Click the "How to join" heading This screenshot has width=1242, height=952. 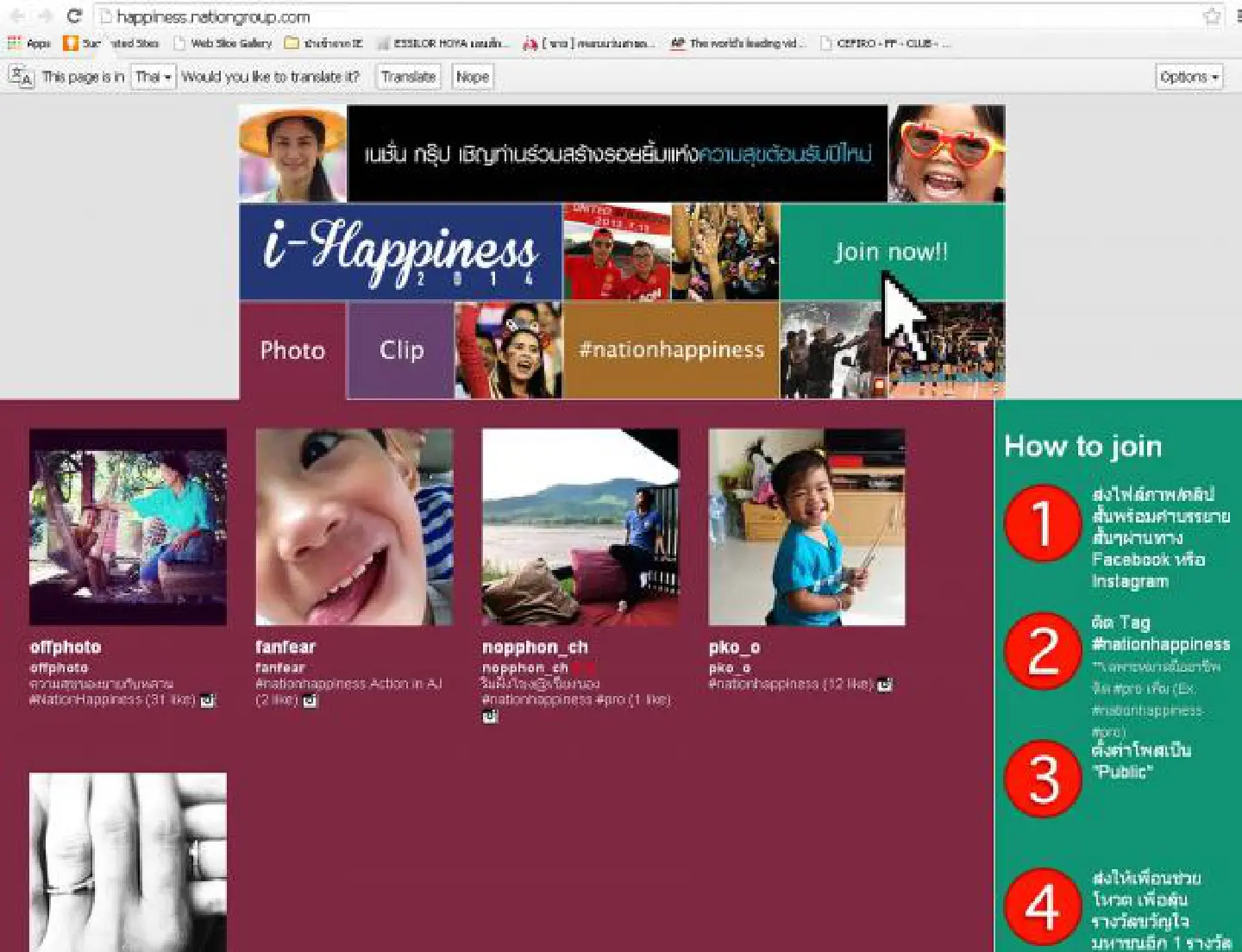[1082, 446]
